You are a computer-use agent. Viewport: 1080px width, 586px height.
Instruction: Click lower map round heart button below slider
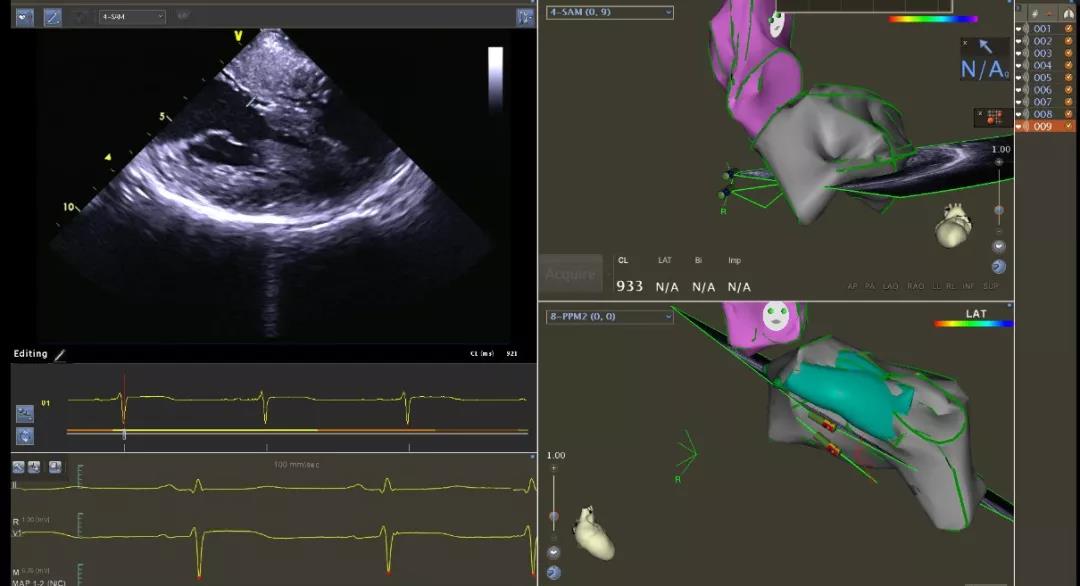tap(553, 552)
